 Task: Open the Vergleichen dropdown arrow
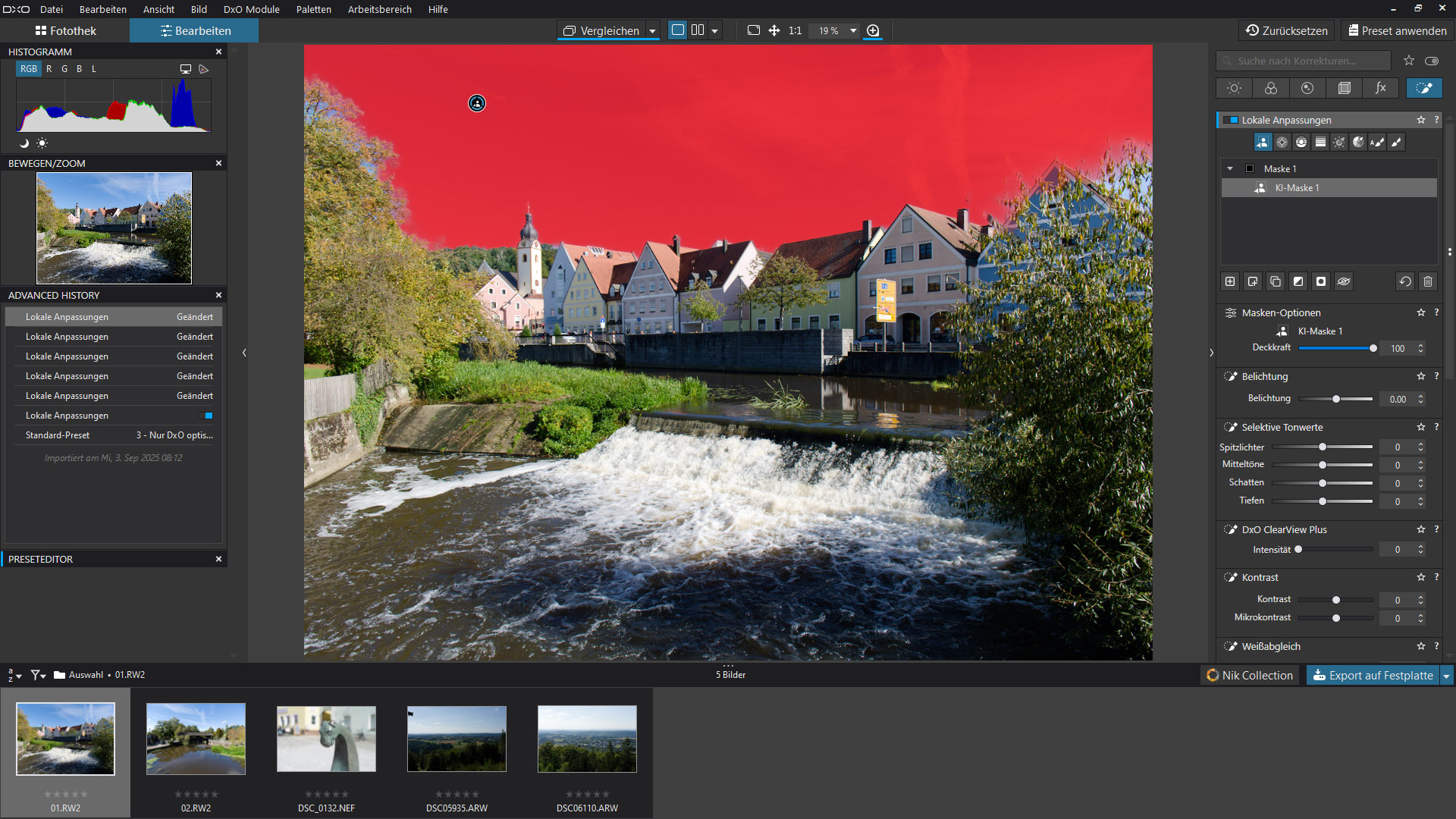click(652, 31)
